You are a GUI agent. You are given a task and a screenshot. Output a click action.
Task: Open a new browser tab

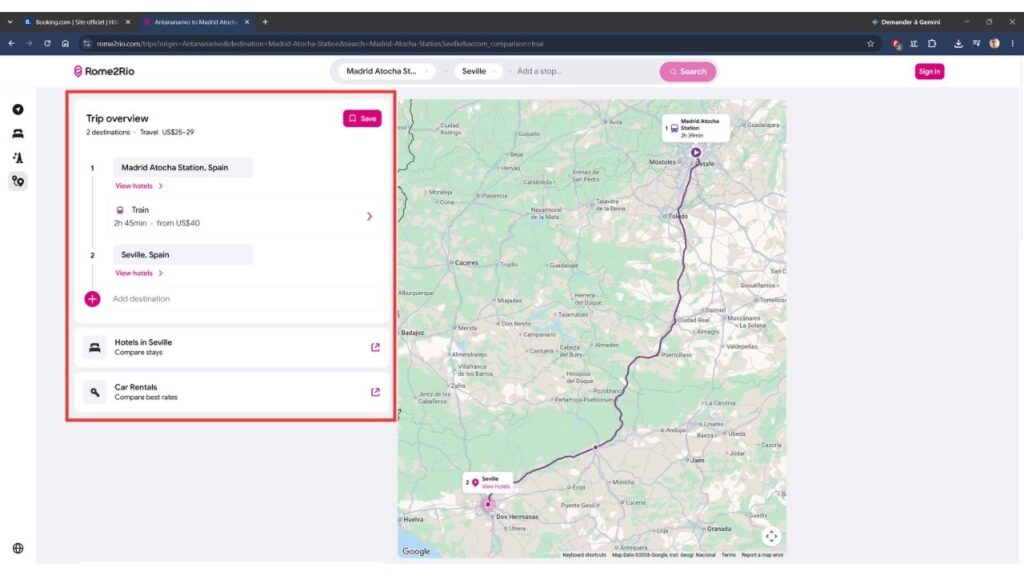pyautogui.click(x=265, y=22)
